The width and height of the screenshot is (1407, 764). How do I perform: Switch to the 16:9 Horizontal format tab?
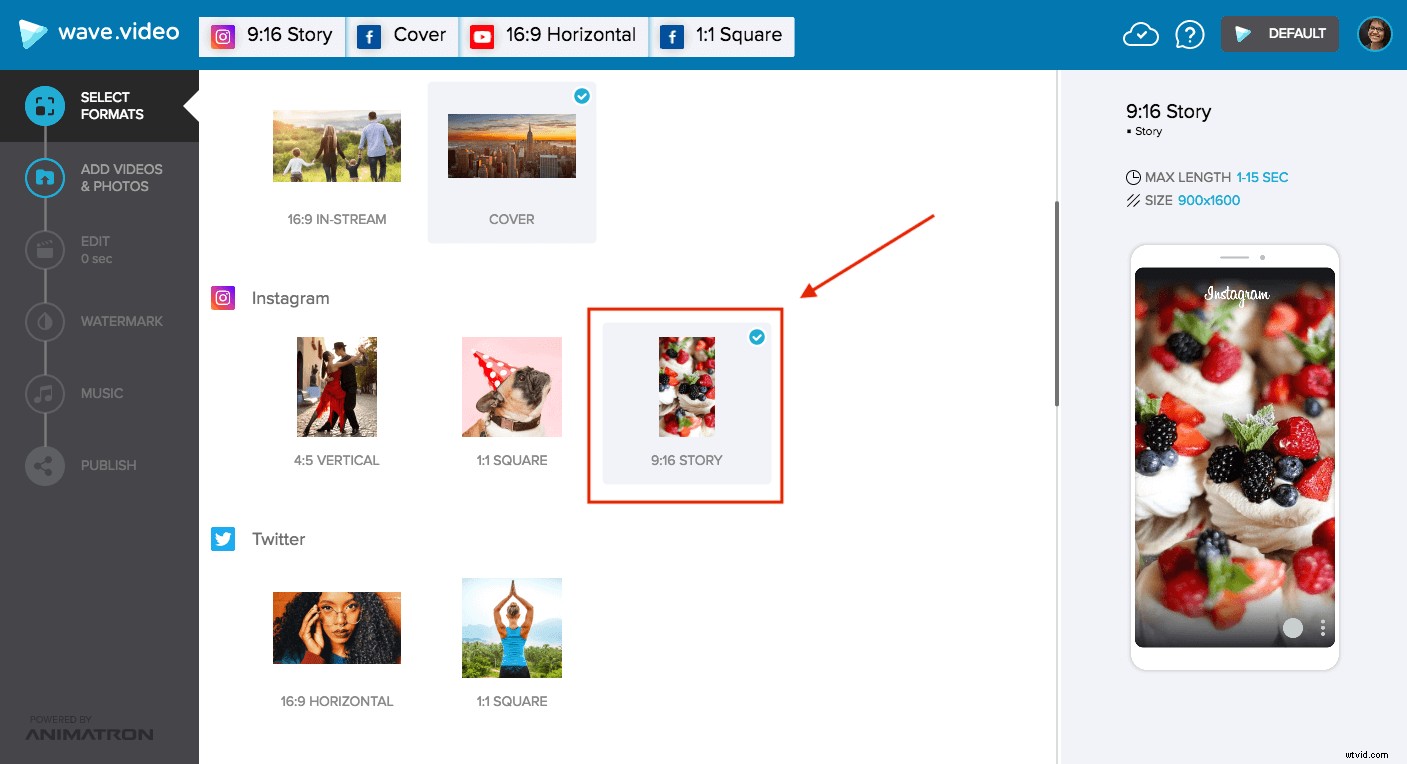(553, 35)
